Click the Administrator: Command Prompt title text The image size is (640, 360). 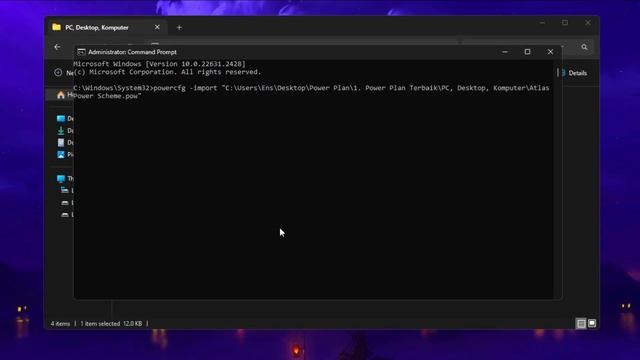132,52
